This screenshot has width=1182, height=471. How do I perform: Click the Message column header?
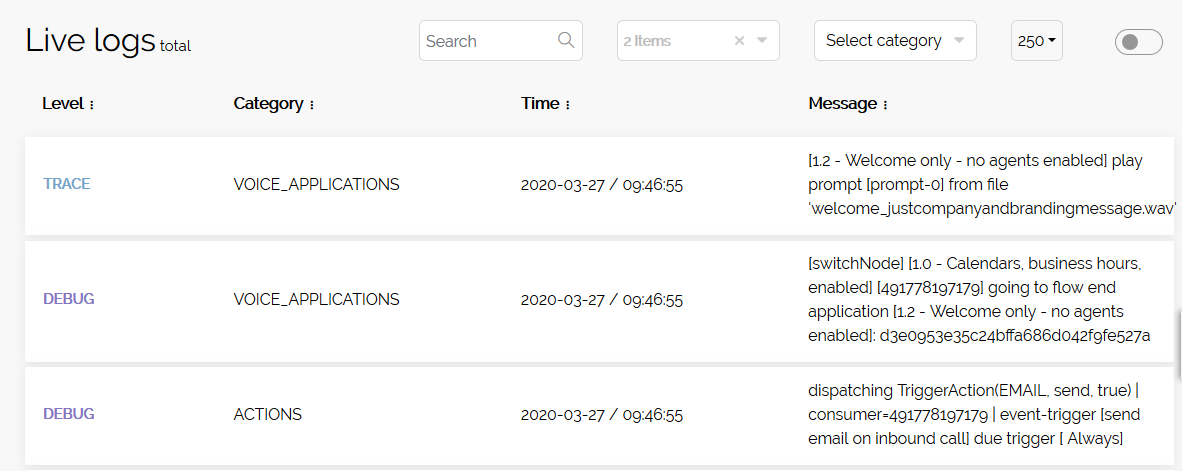click(843, 104)
